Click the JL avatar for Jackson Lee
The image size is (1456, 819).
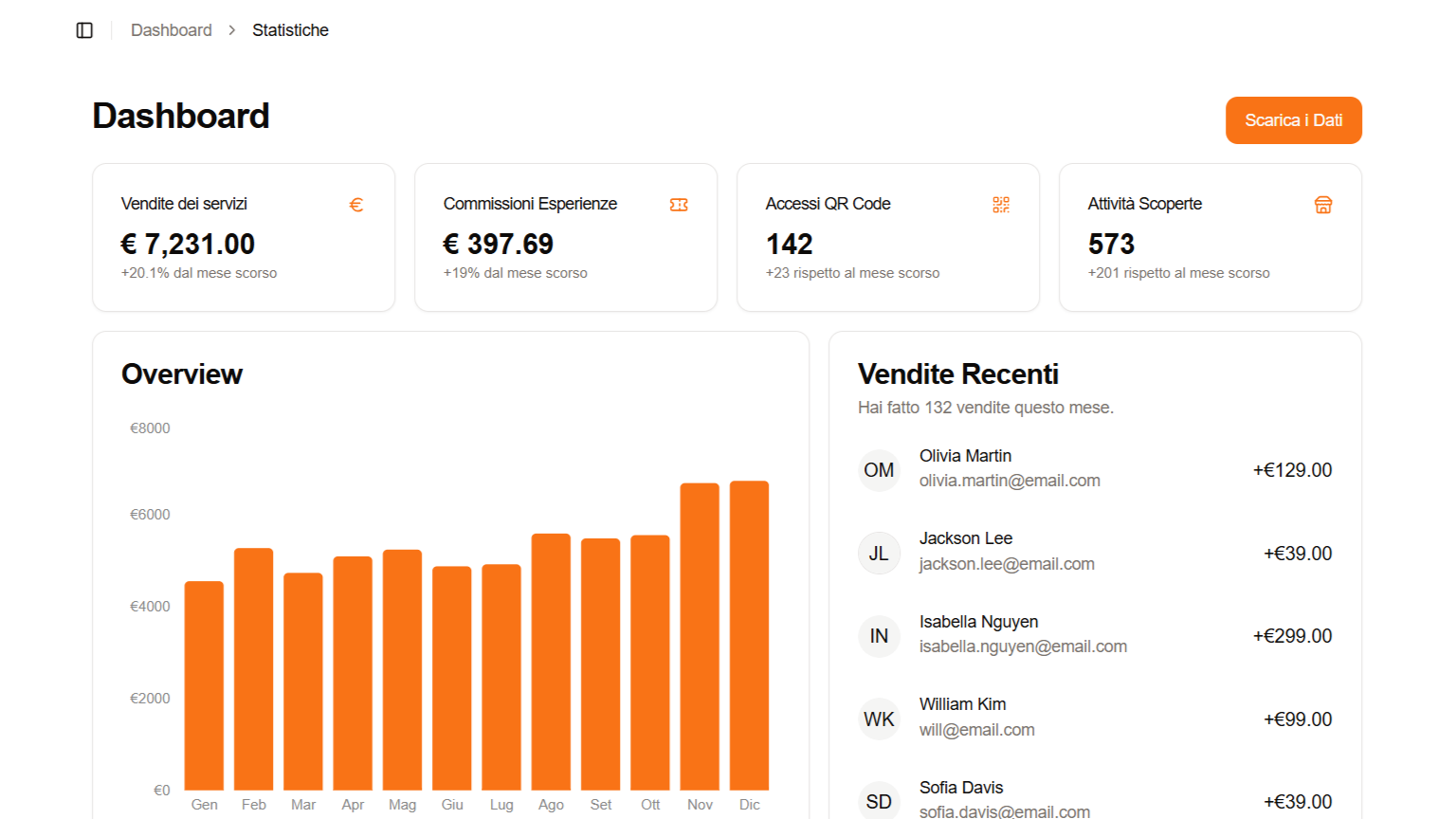tap(879, 554)
